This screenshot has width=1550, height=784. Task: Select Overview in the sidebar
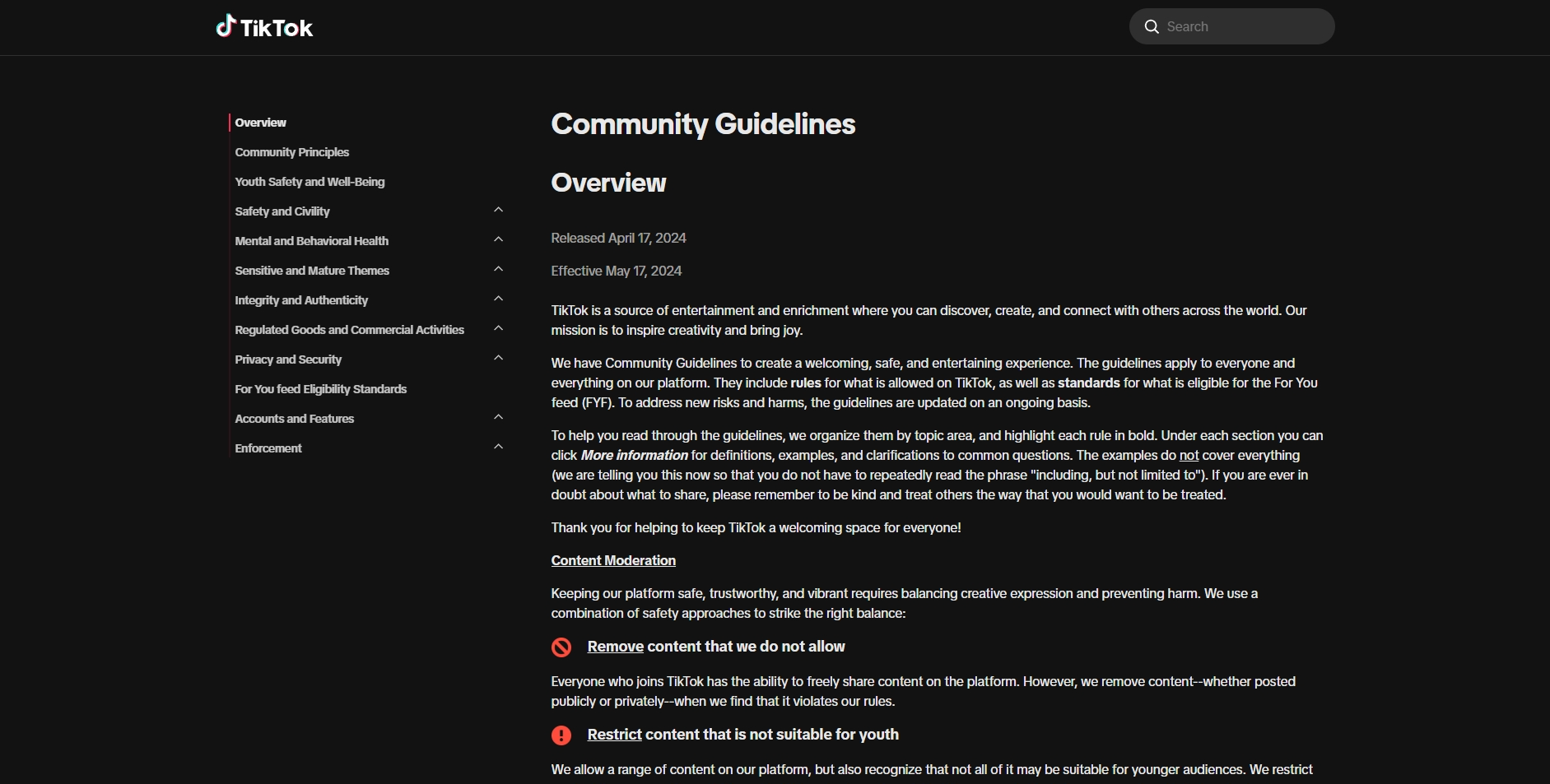tap(260, 123)
